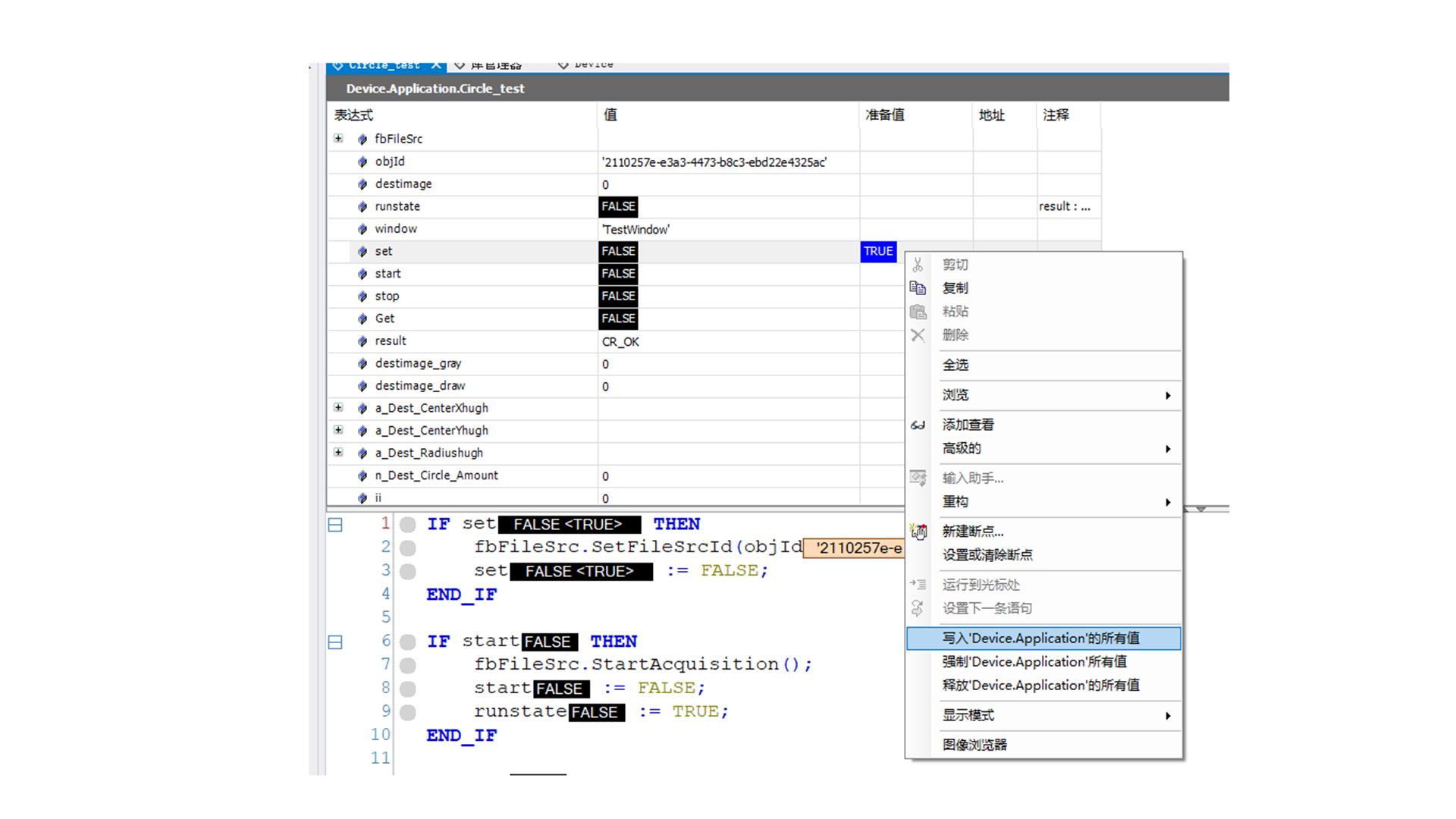The height and width of the screenshot is (819, 1456).
Task: Click the new breakpoint icon
Action: 918,532
